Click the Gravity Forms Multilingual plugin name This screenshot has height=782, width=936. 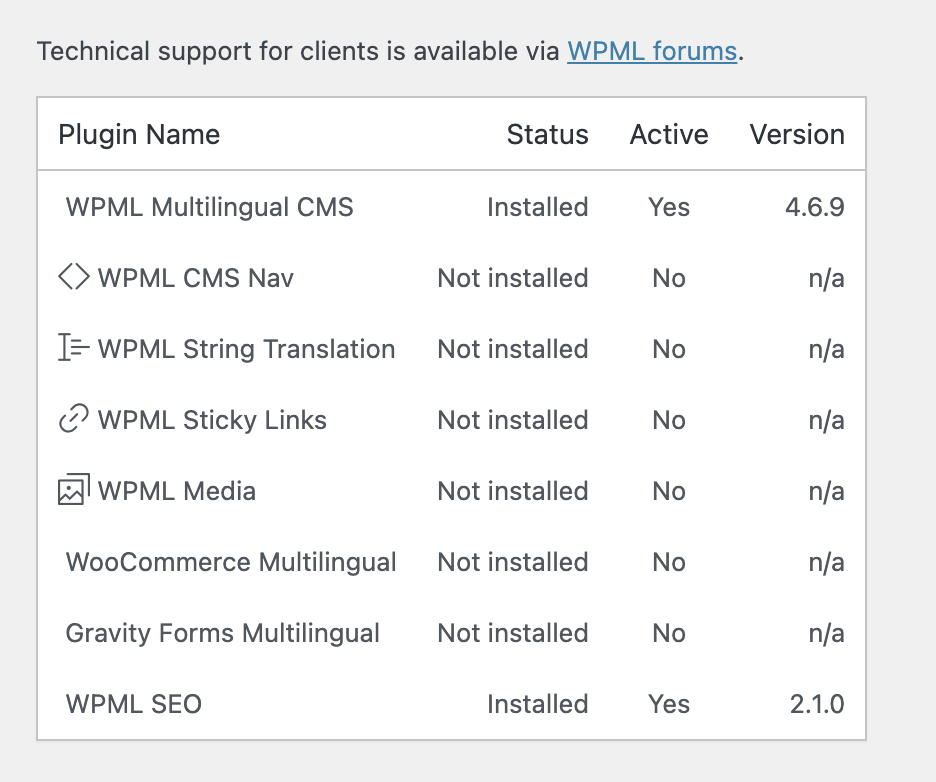pos(223,633)
